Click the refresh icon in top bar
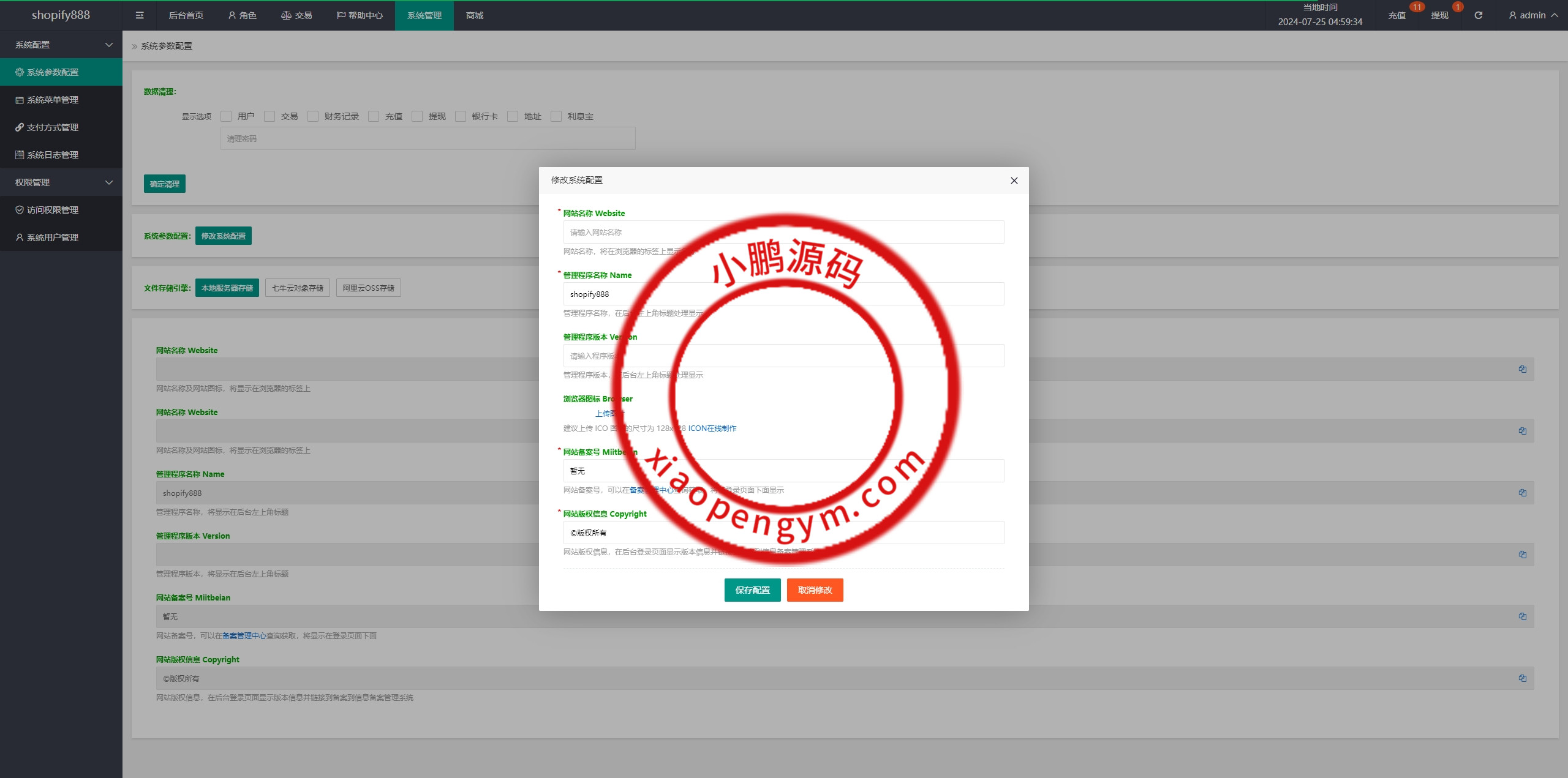Screen dimensions: 1568x778 pos(1478,15)
